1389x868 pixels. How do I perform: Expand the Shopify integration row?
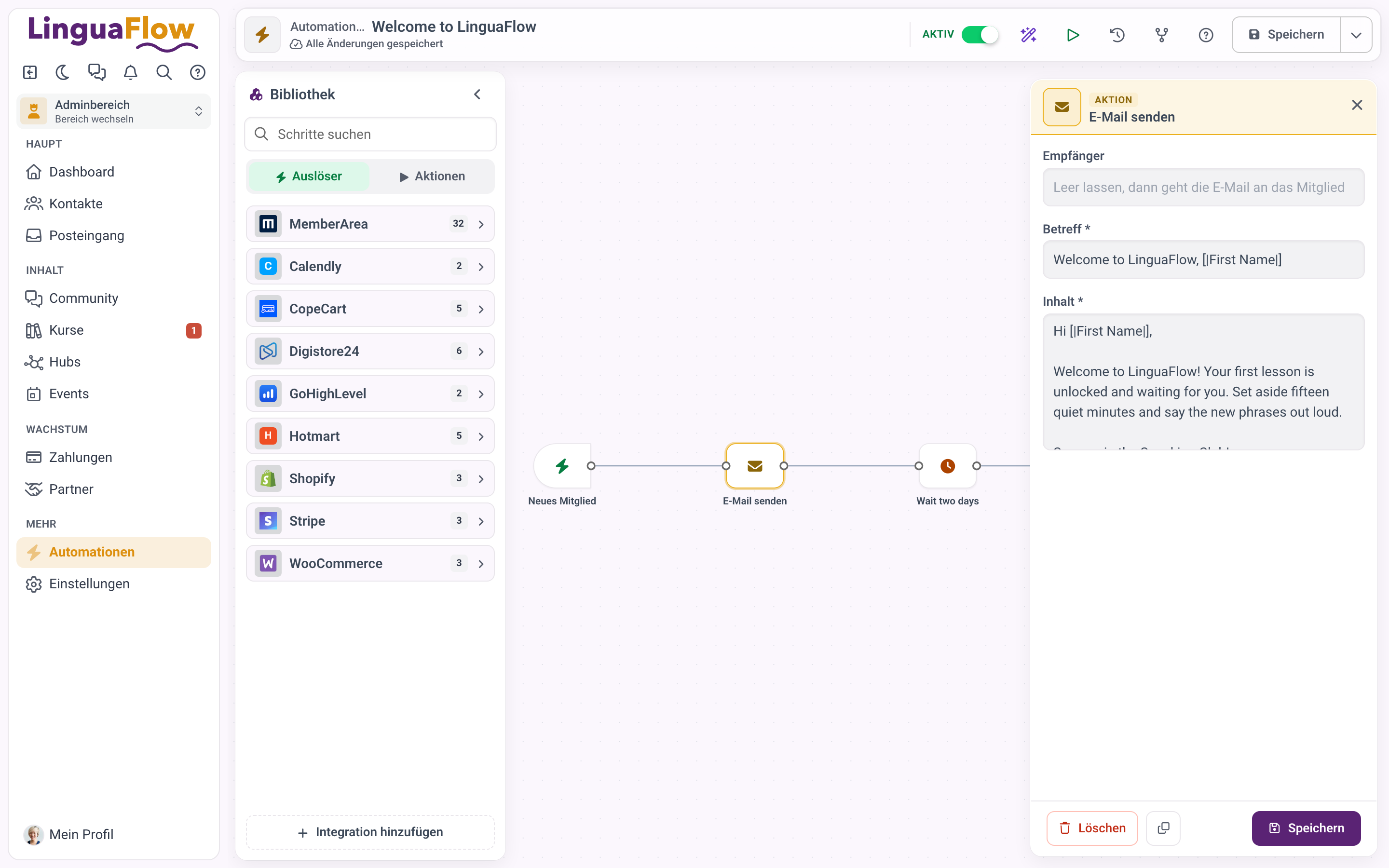tap(370, 478)
